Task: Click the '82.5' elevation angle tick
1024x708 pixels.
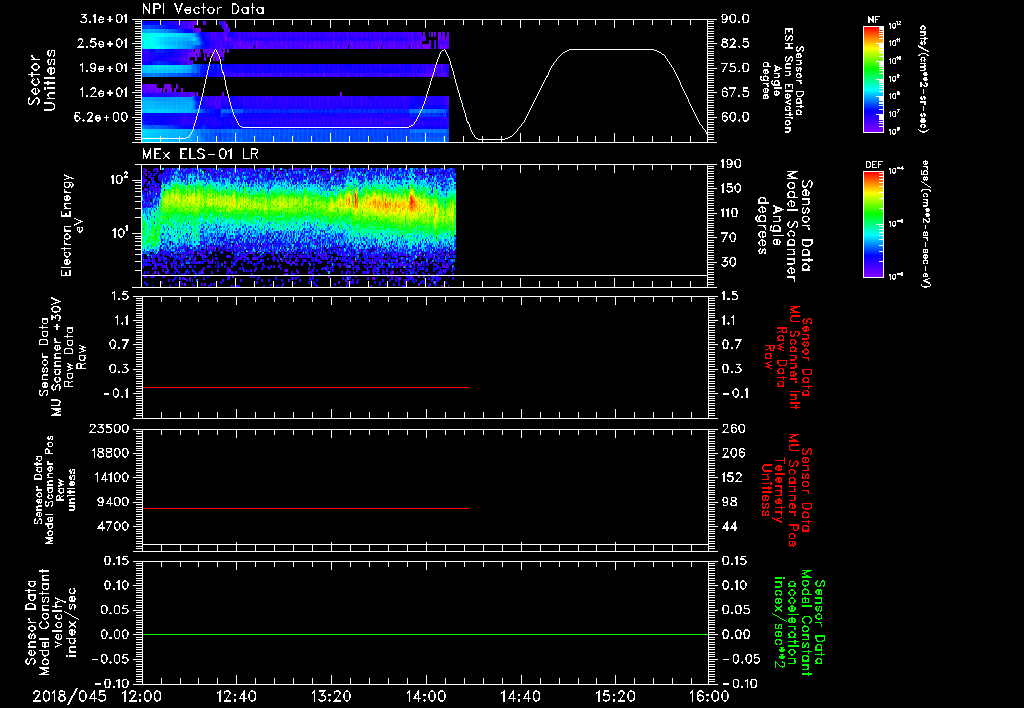Action: click(735, 43)
